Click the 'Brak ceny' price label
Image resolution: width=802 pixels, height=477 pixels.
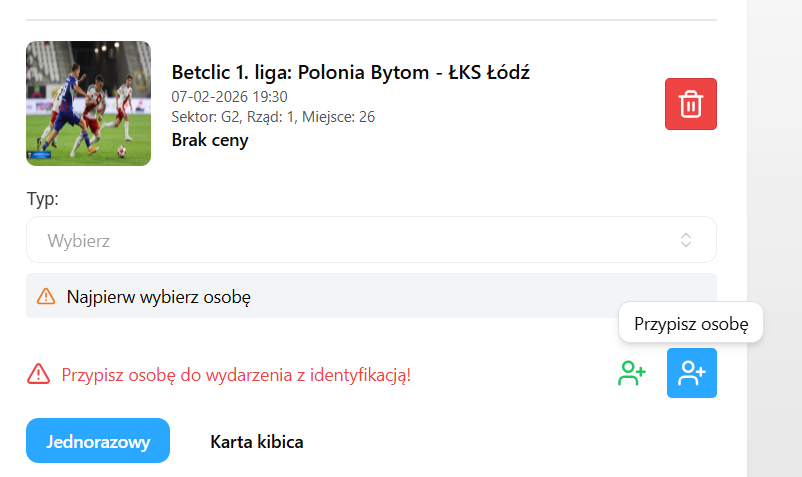pyautogui.click(x=210, y=140)
